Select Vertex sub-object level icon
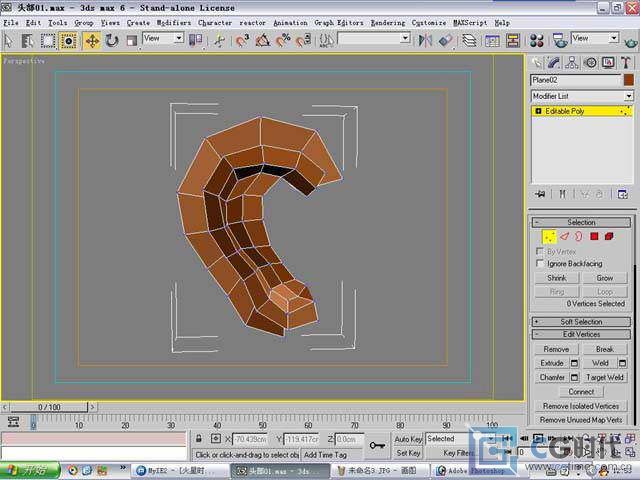 549,236
